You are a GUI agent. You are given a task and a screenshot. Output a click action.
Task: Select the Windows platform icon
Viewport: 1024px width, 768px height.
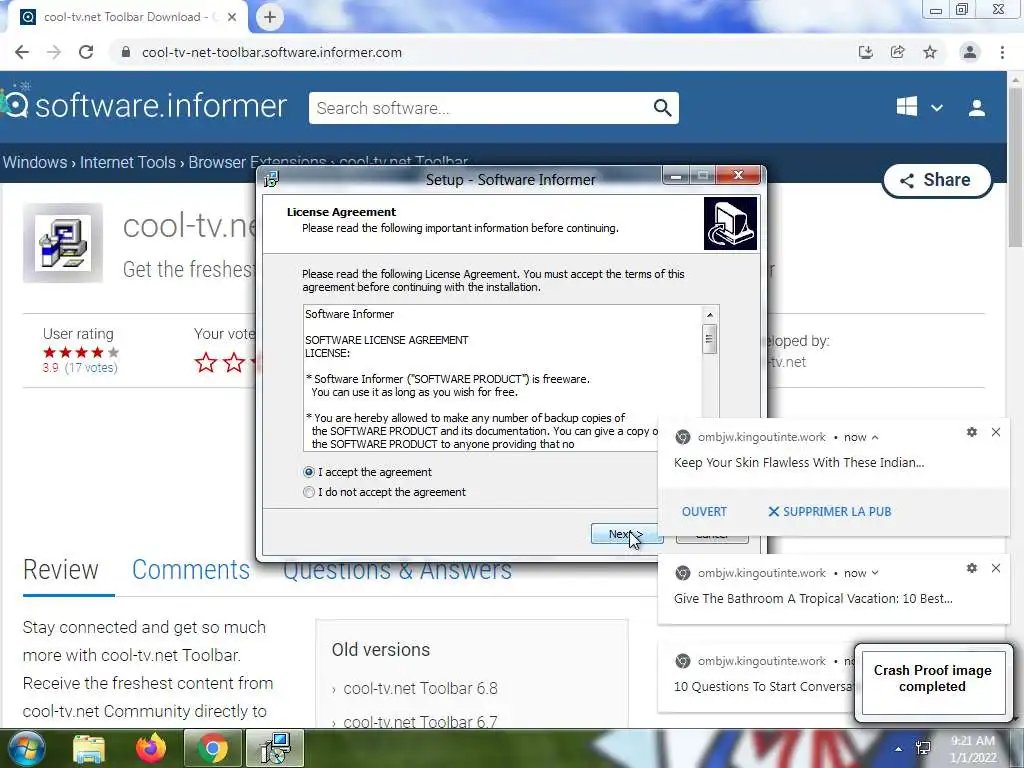pos(906,106)
